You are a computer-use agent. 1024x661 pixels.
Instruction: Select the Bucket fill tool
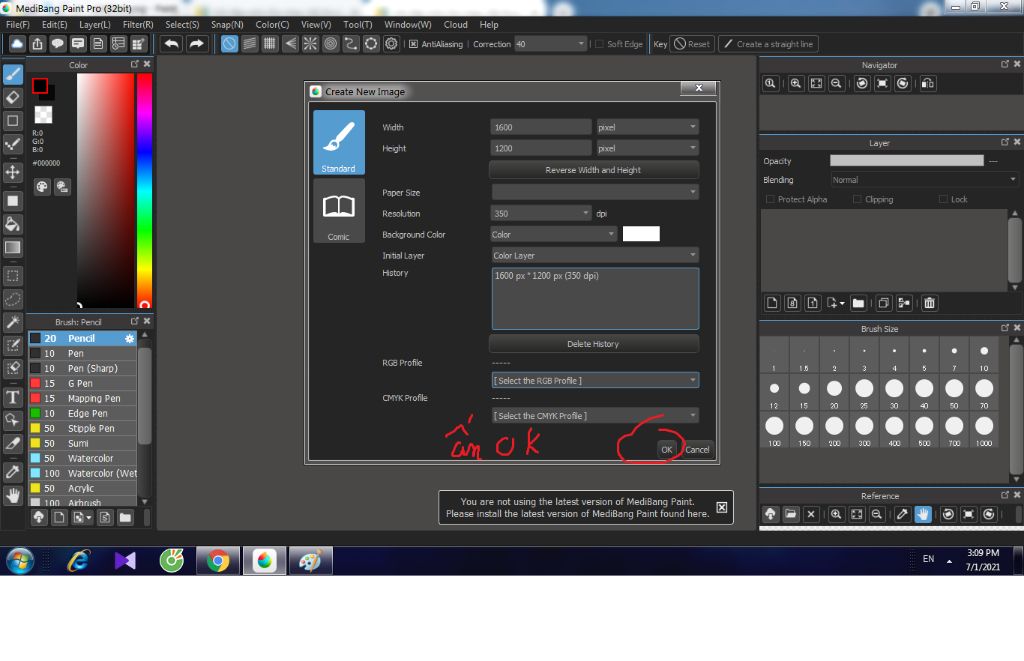coord(12,224)
